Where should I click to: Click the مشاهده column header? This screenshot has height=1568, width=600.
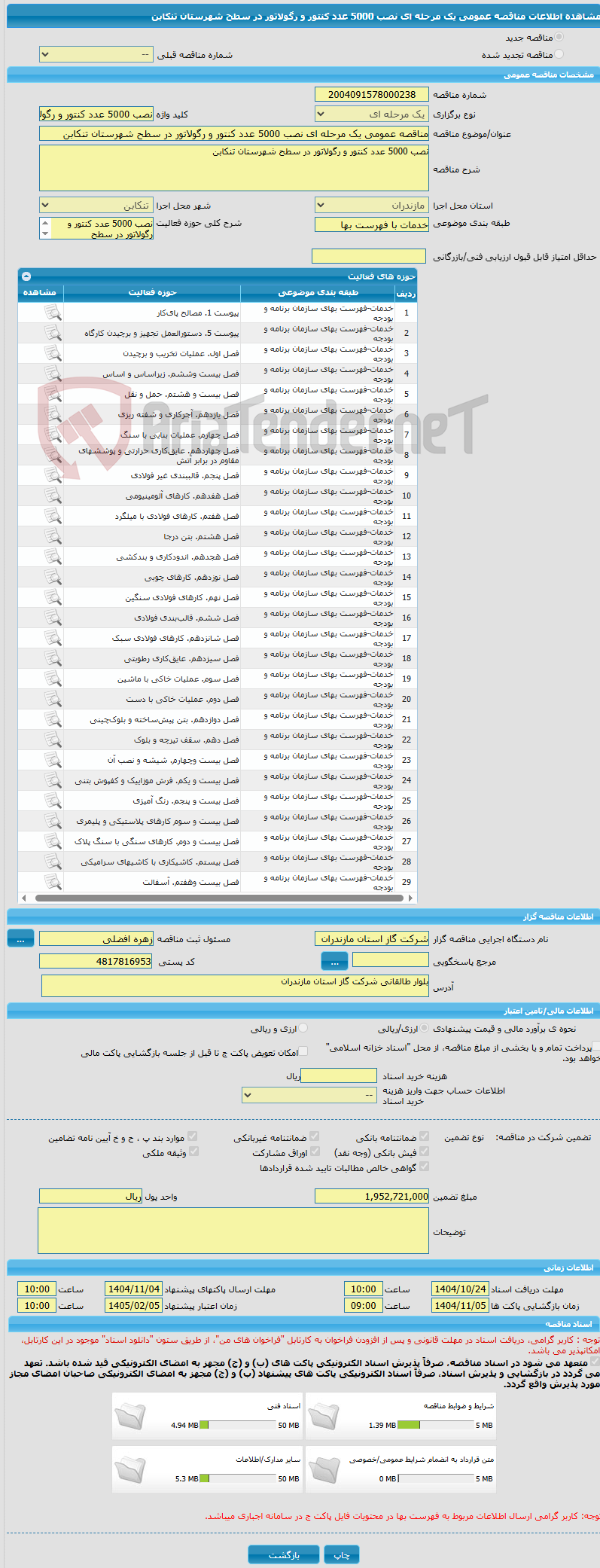40,292
